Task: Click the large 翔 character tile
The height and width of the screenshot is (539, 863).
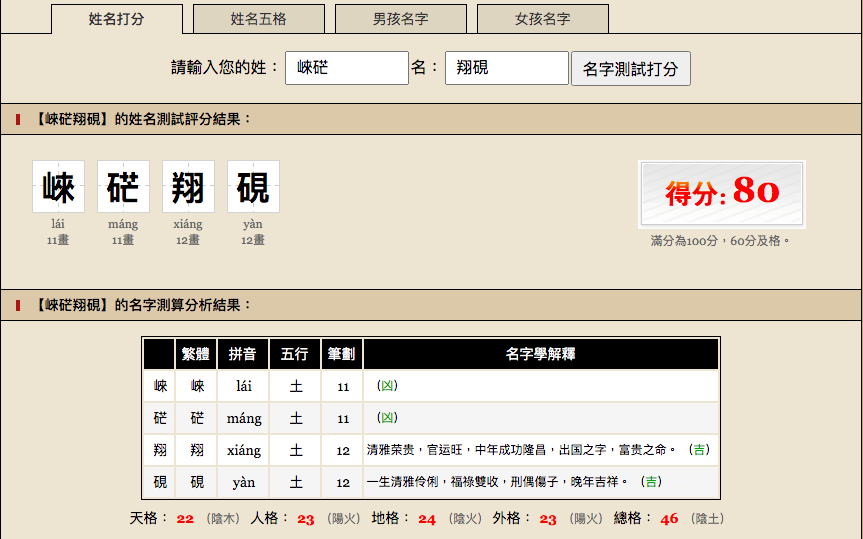Action: (x=188, y=187)
